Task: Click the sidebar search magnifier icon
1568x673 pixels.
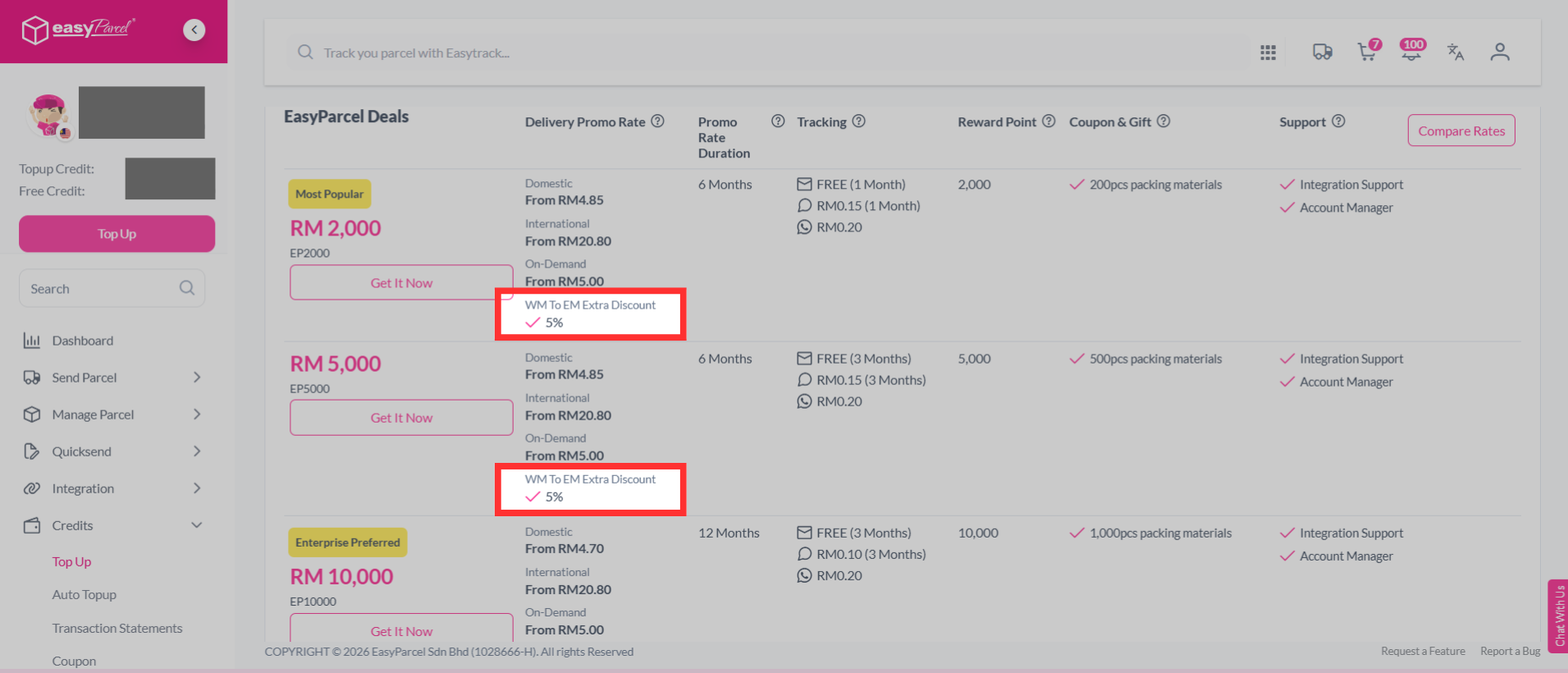Action: click(187, 288)
